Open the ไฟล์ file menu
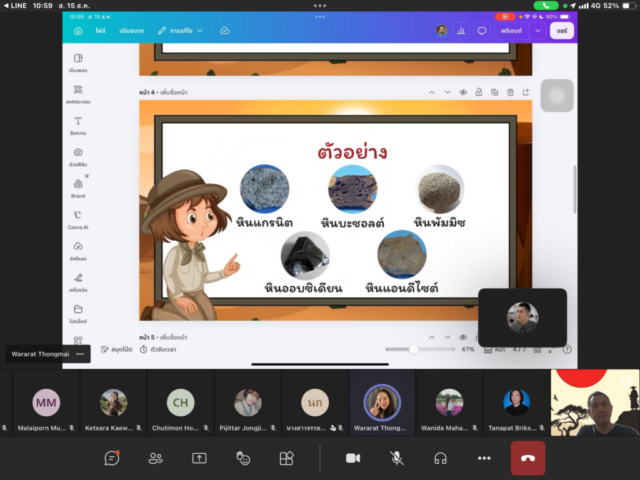The width and height of the screenshot is (640, 480). tap(100, 31)
